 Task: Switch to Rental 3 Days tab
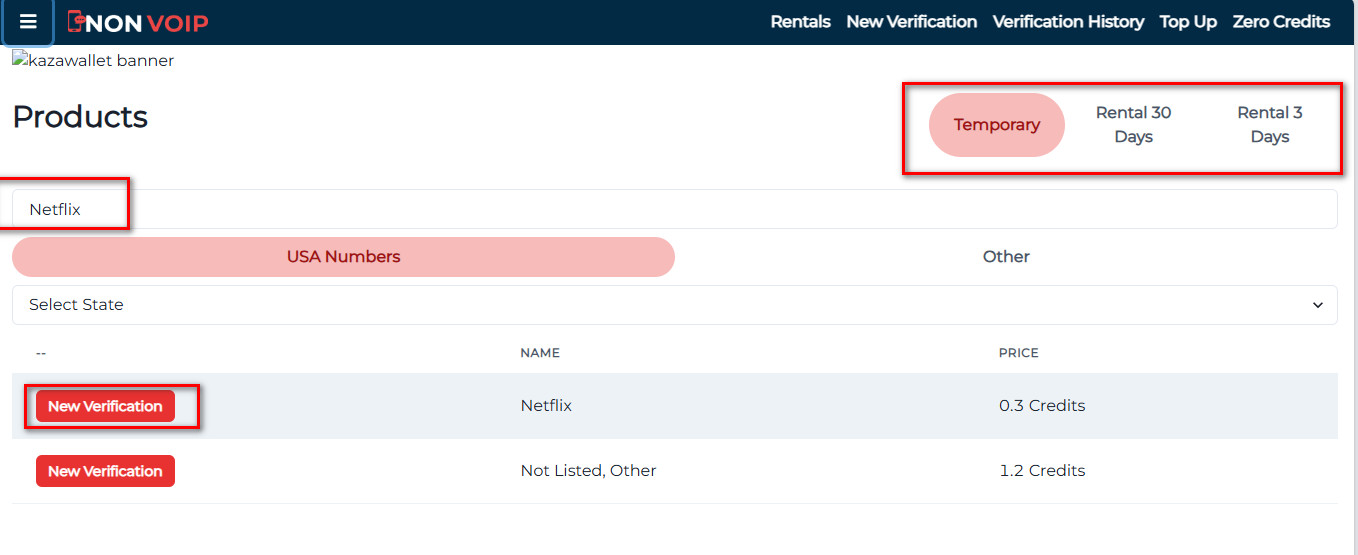point(1270,125)
